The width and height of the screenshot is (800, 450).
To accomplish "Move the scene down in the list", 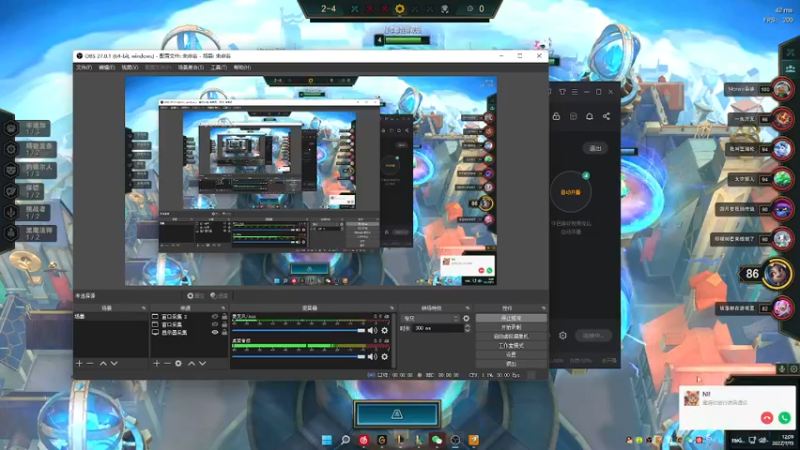I will tap(114, 363).
